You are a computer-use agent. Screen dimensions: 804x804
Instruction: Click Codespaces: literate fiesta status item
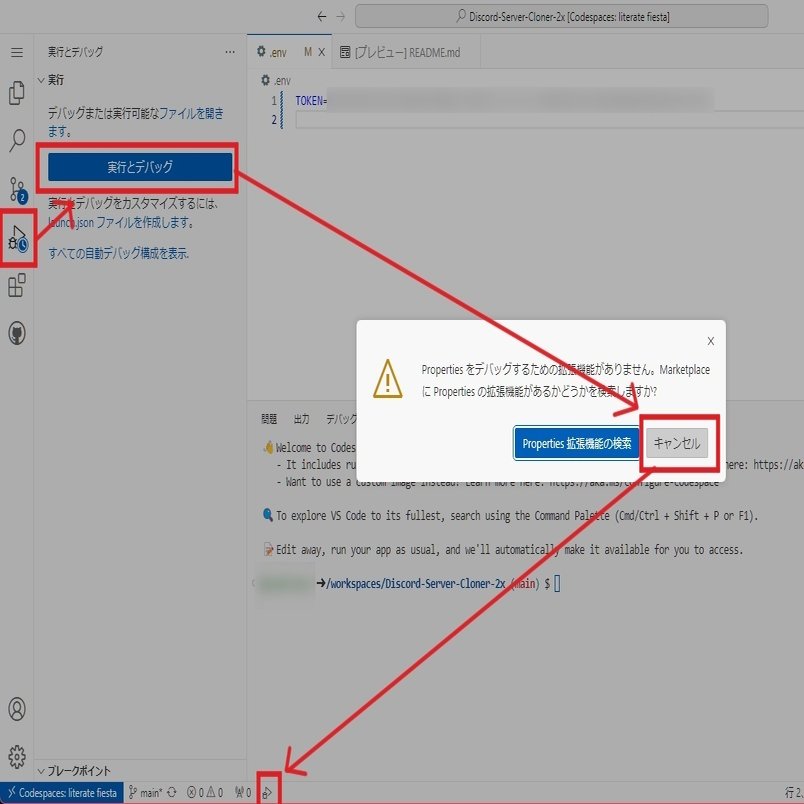coord(62,793)
